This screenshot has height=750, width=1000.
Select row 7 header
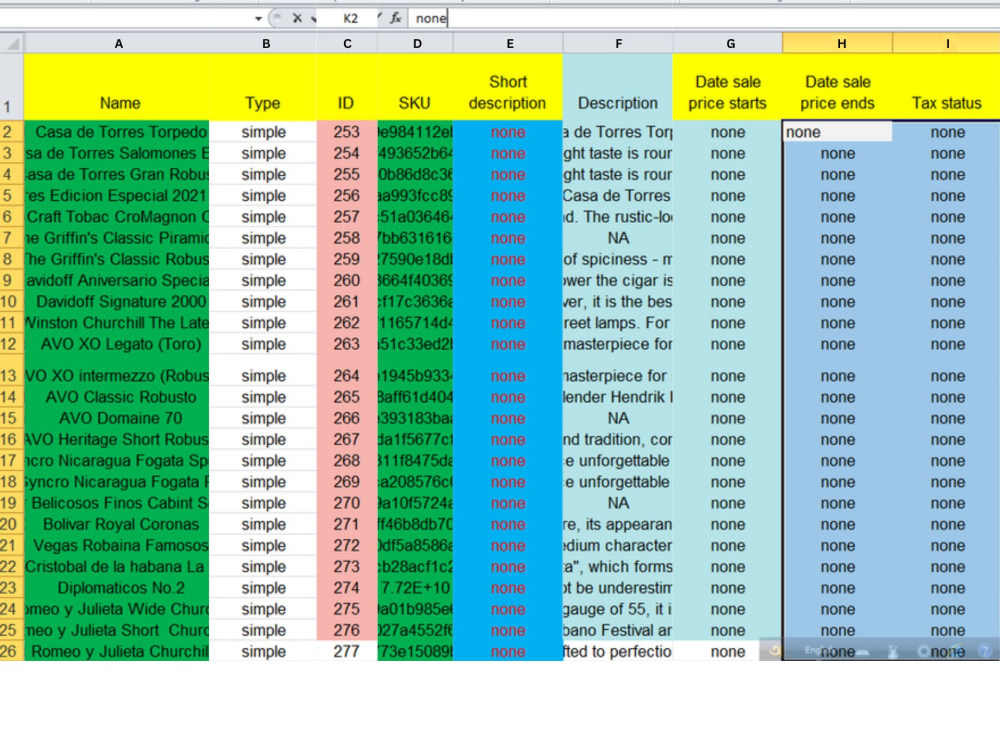[x=11, y=238]
